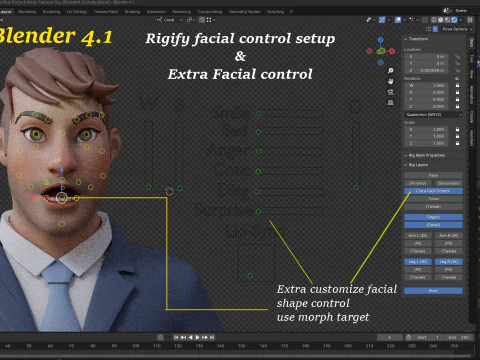
Task: Select the Smile slider control handle
Action: click(x=259, y=114)
